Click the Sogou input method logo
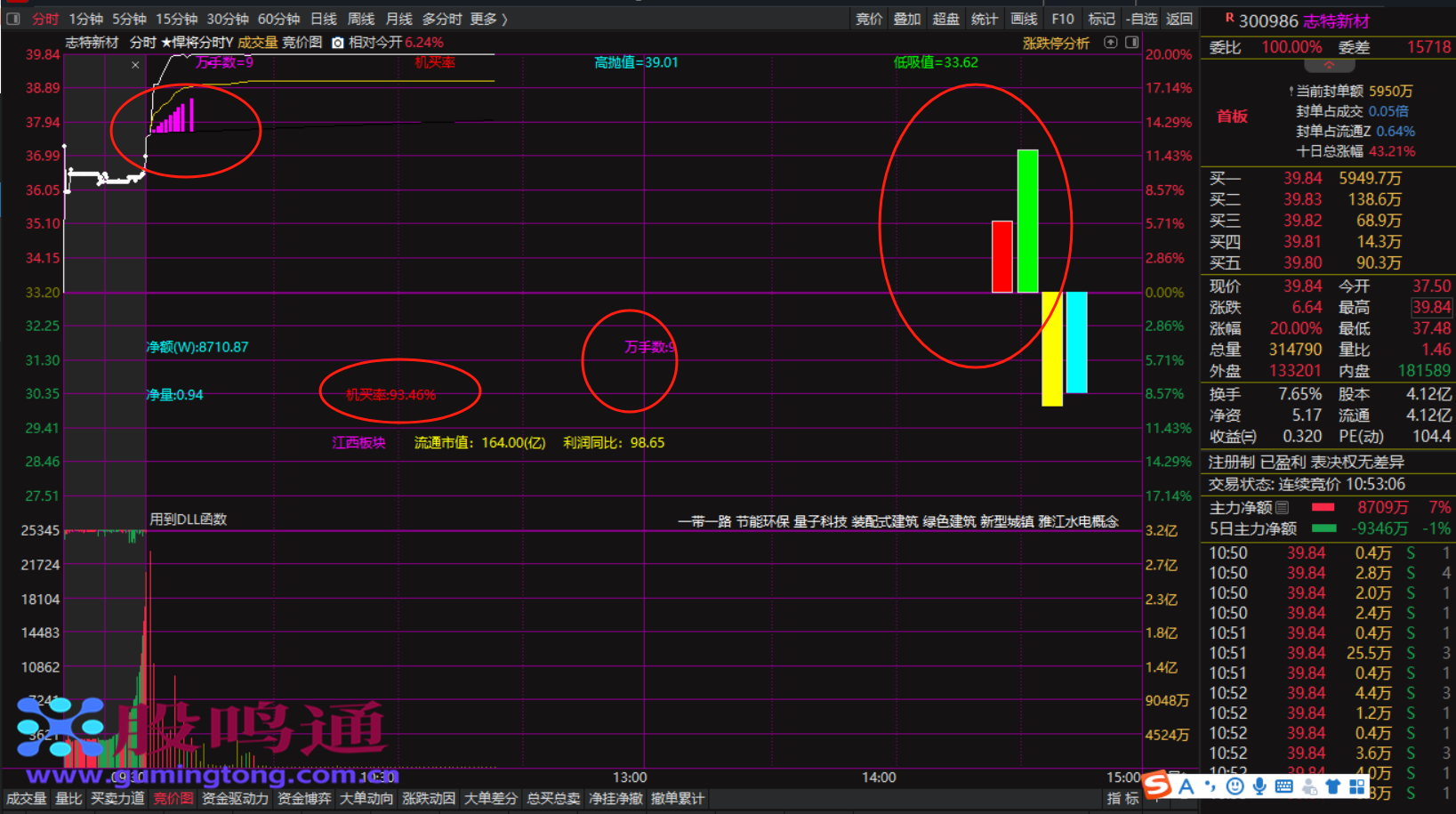The width and height of the screenshot is (1456, 814). 1157,785
